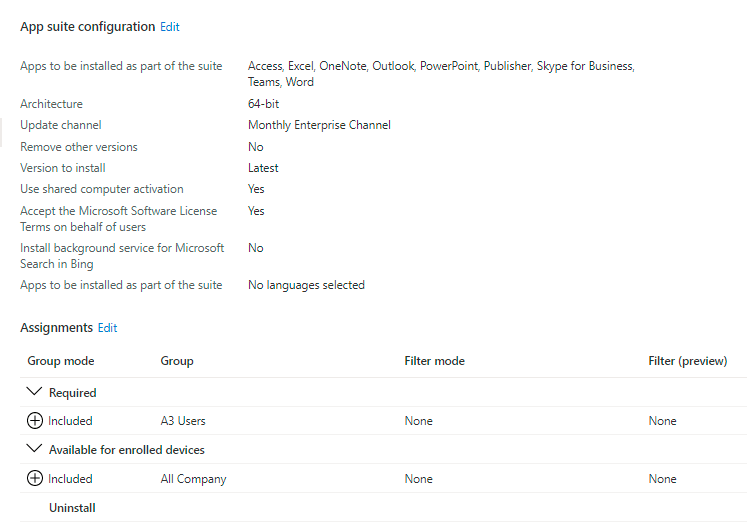Click Use shared computer activation label

(101, 189)
